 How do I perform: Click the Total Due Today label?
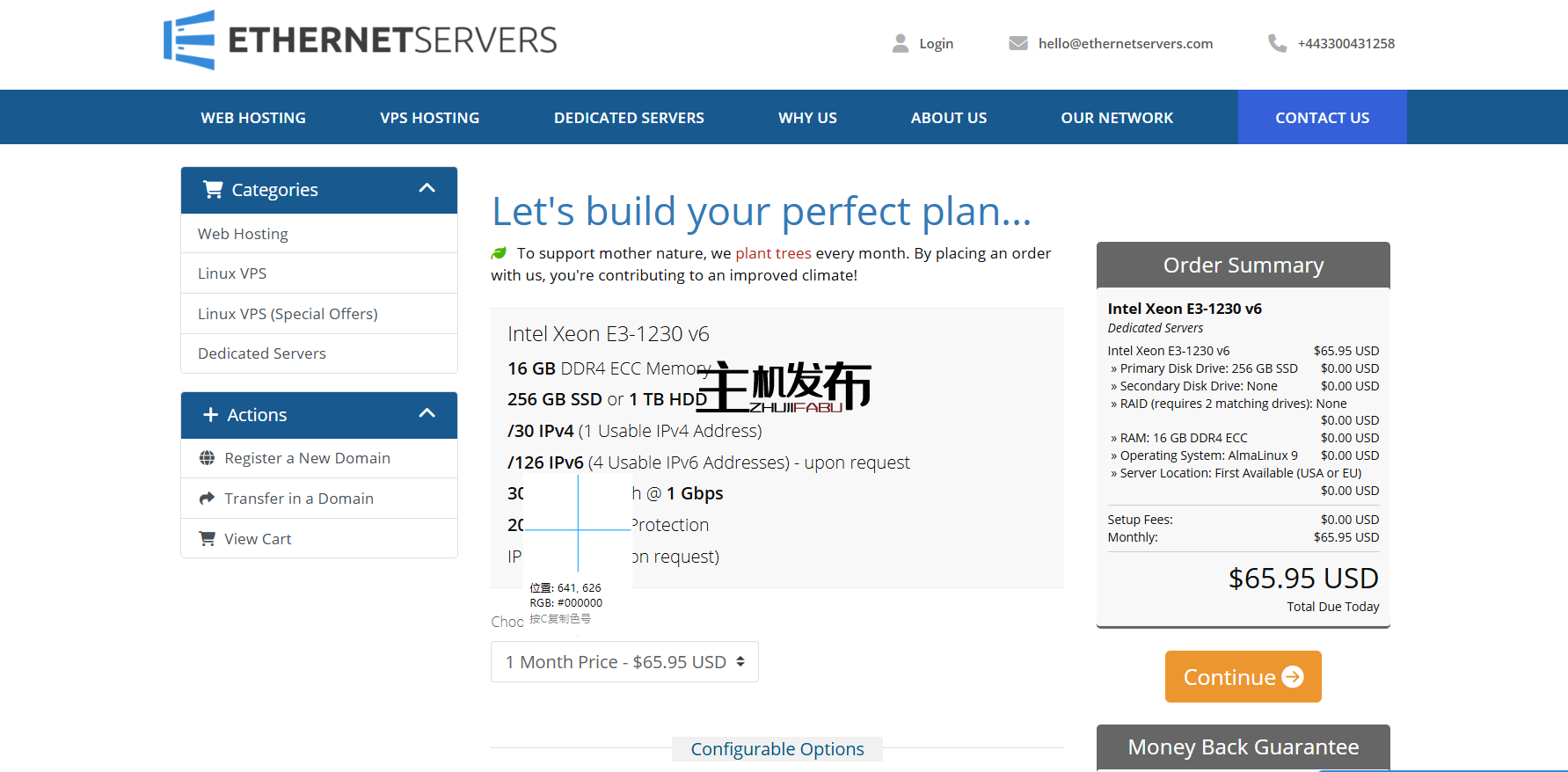(1333, 607)
